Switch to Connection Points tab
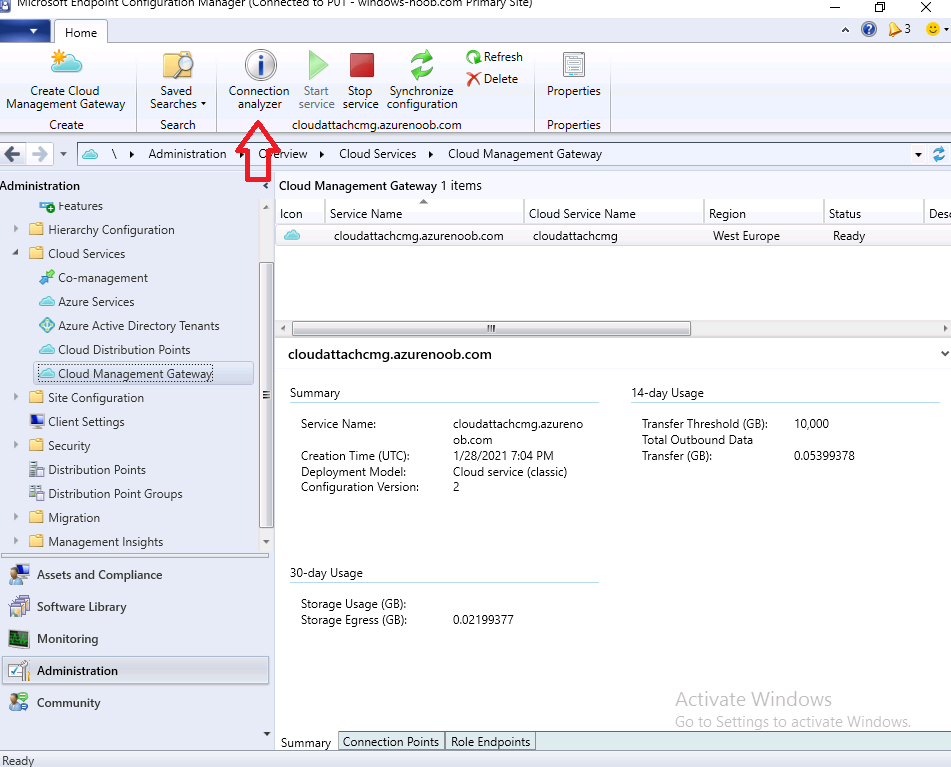951x767 pixels. tap(391, 742)
